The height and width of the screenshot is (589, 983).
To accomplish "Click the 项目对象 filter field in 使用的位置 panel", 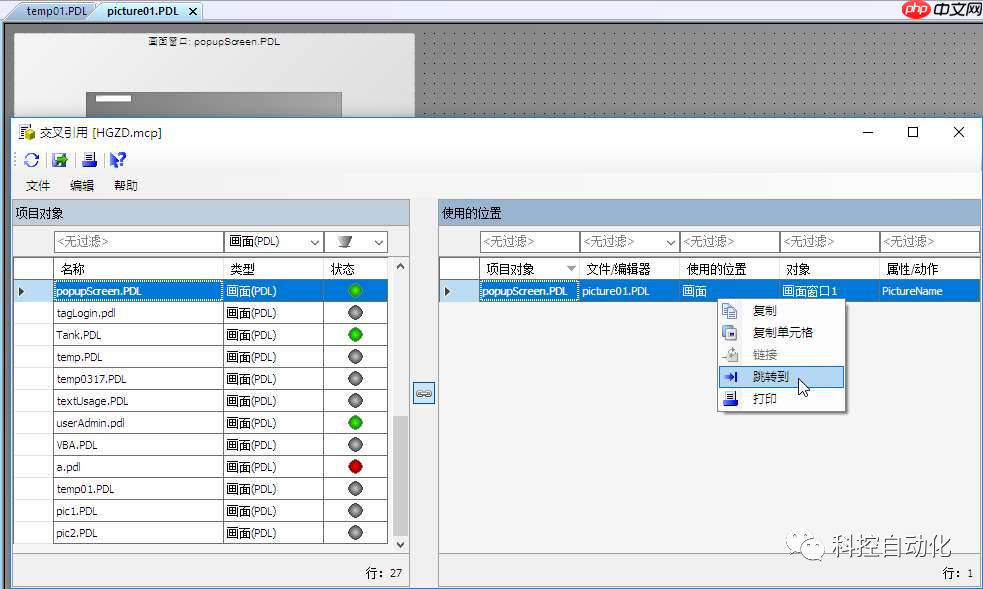I will click(530, 242).
